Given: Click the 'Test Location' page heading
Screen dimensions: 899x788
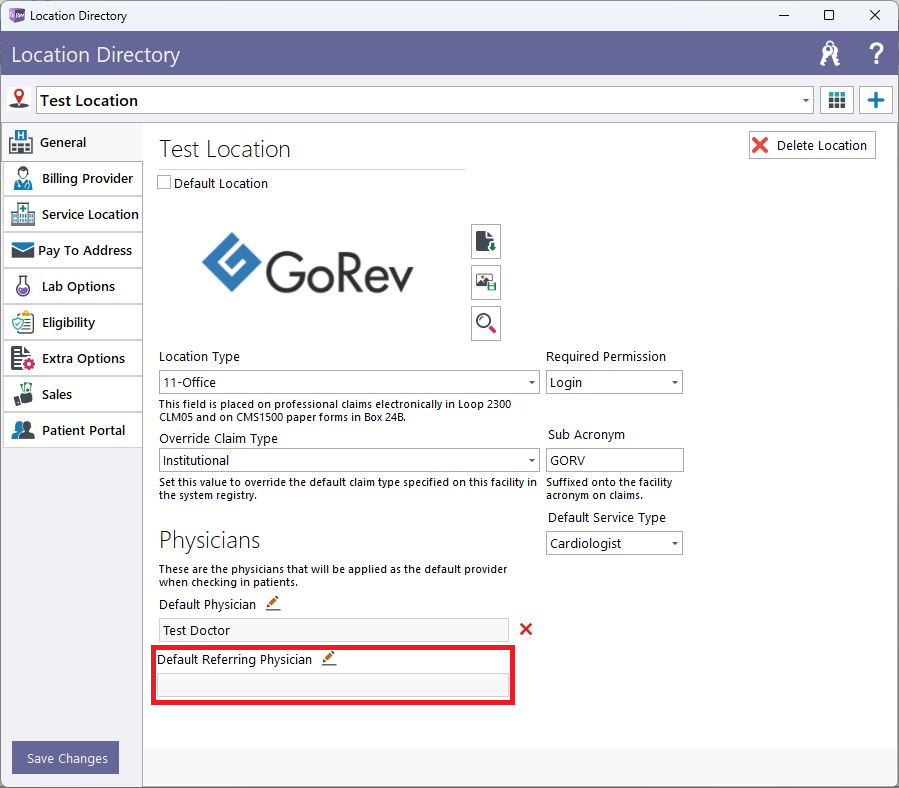Looking at the screenshot, I should (x=225, y=149).
